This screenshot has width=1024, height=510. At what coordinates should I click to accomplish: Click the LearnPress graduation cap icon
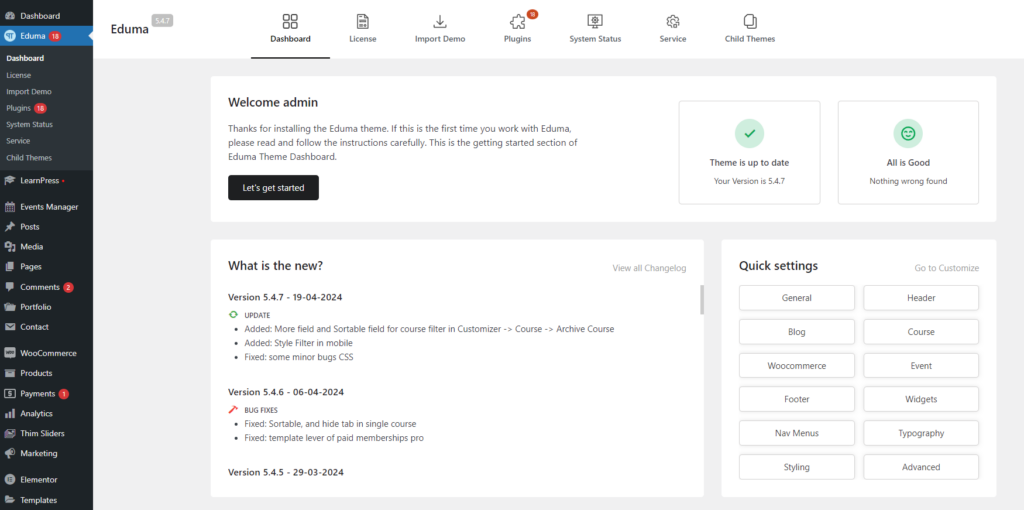[10, 180]
